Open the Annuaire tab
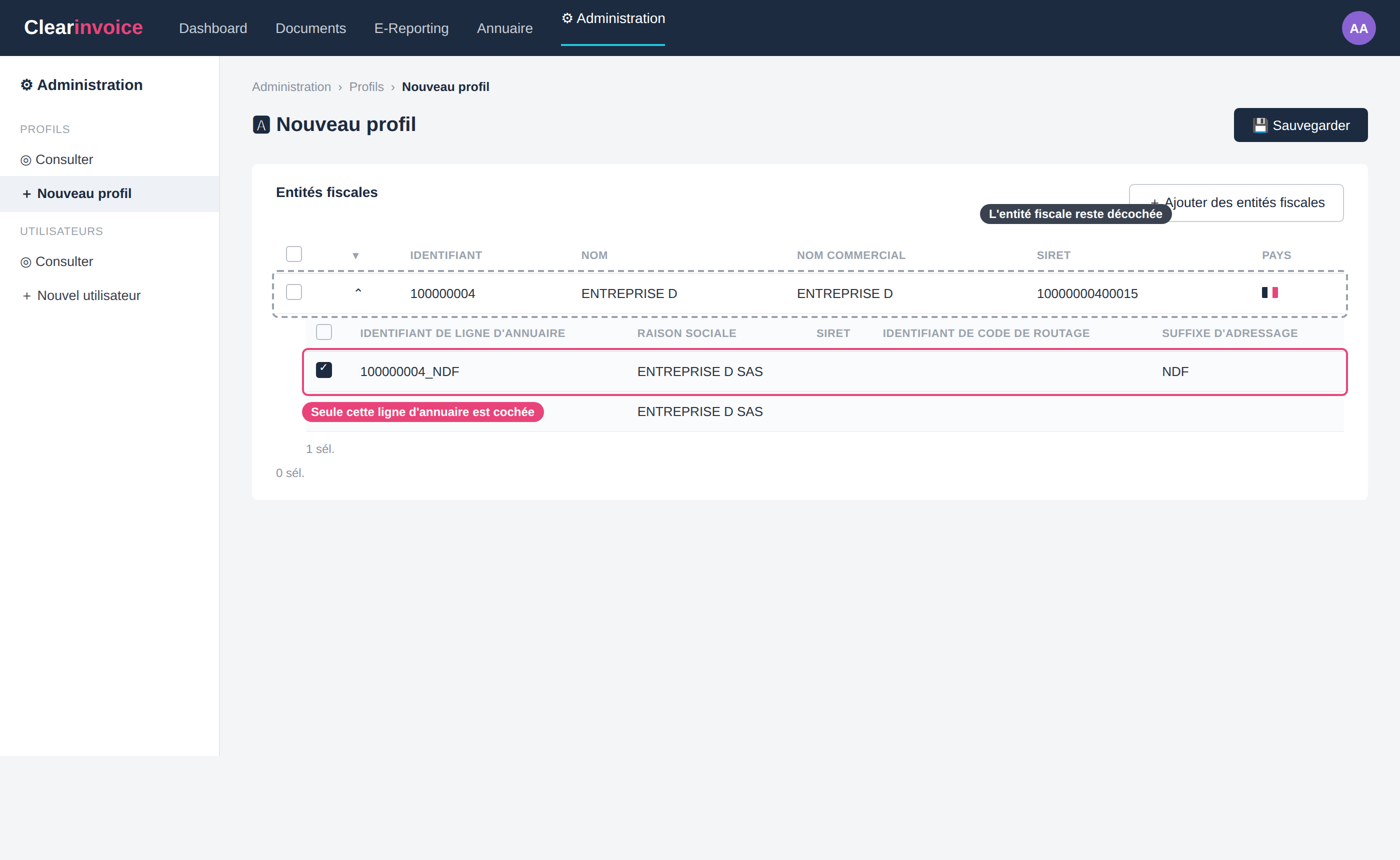 (x=504, y=28)
